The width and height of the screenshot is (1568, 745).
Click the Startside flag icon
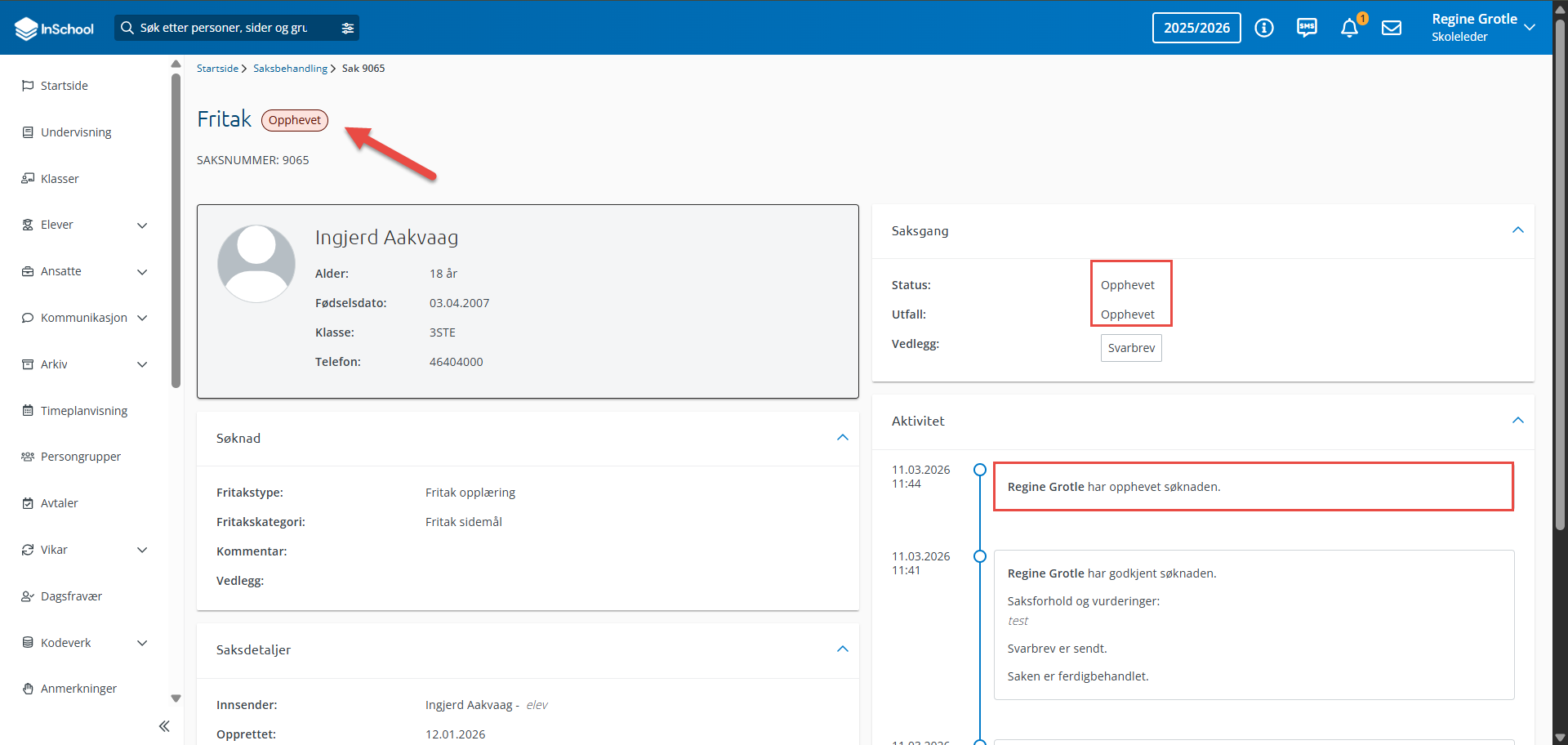[28, 86]
